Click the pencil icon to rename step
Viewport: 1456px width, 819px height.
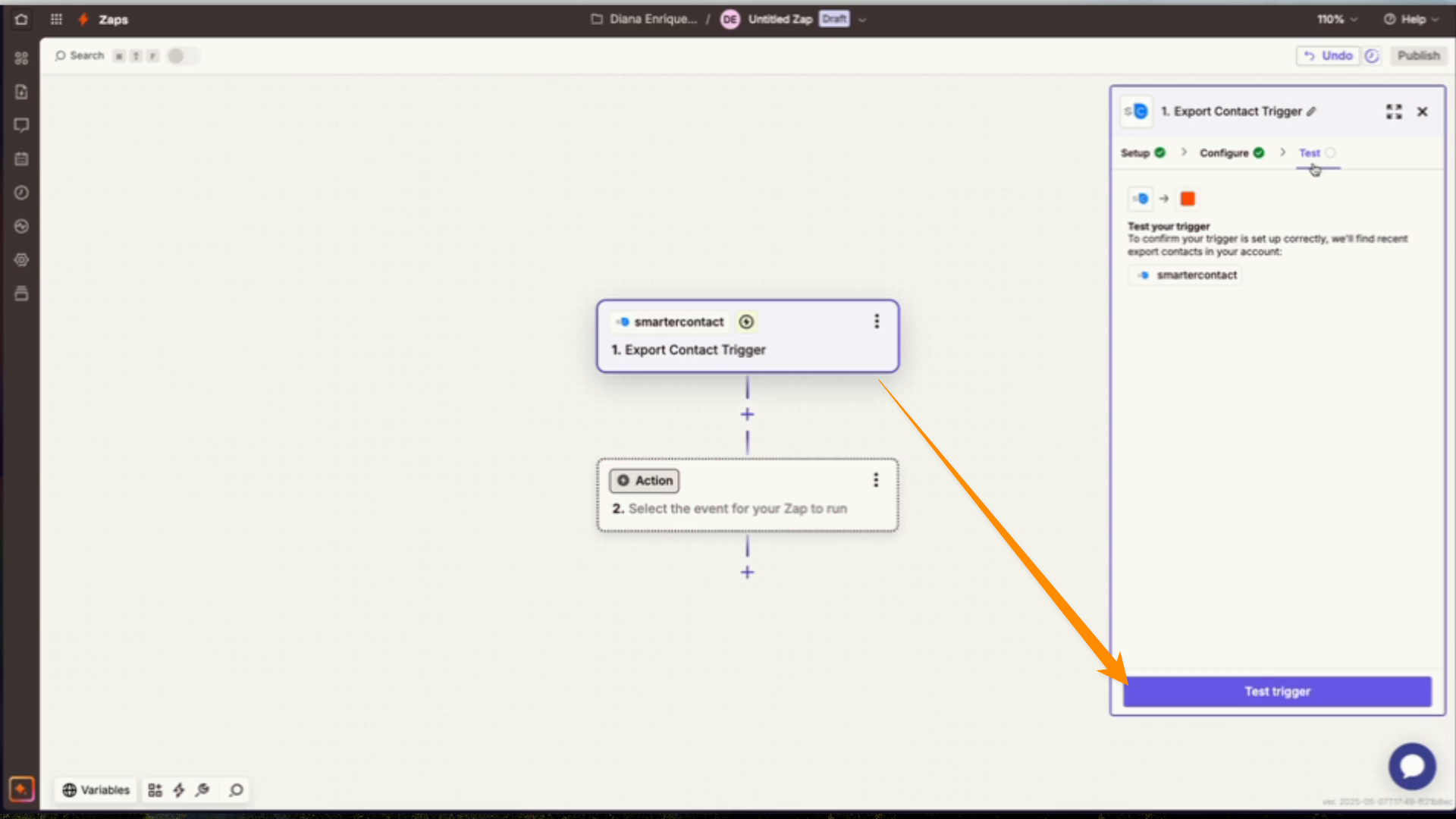click(1311, 111)
